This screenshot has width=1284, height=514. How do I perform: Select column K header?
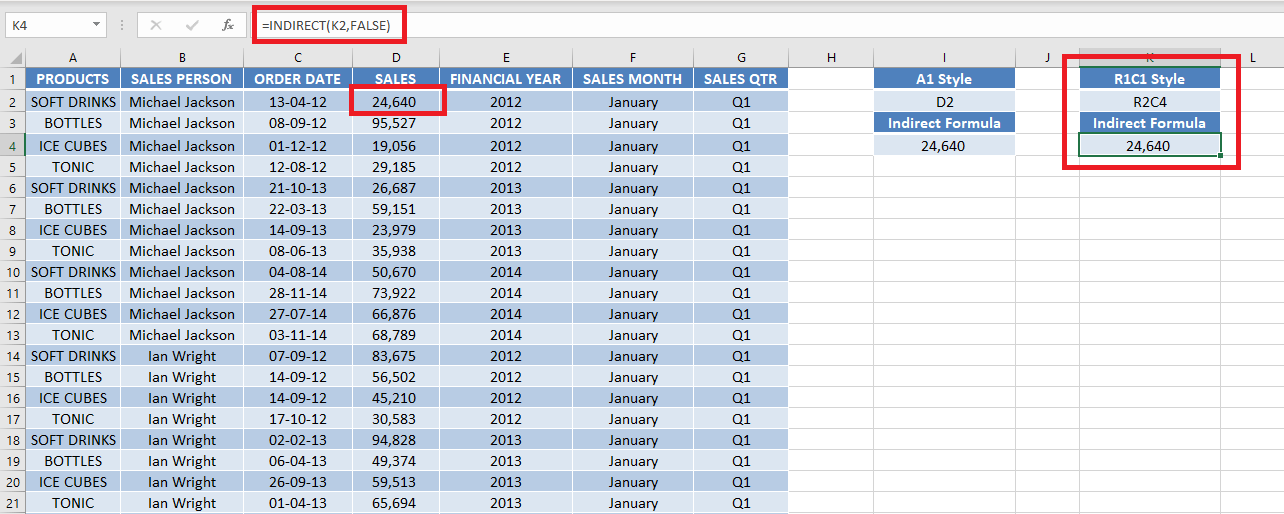[x=1150, y=57]
